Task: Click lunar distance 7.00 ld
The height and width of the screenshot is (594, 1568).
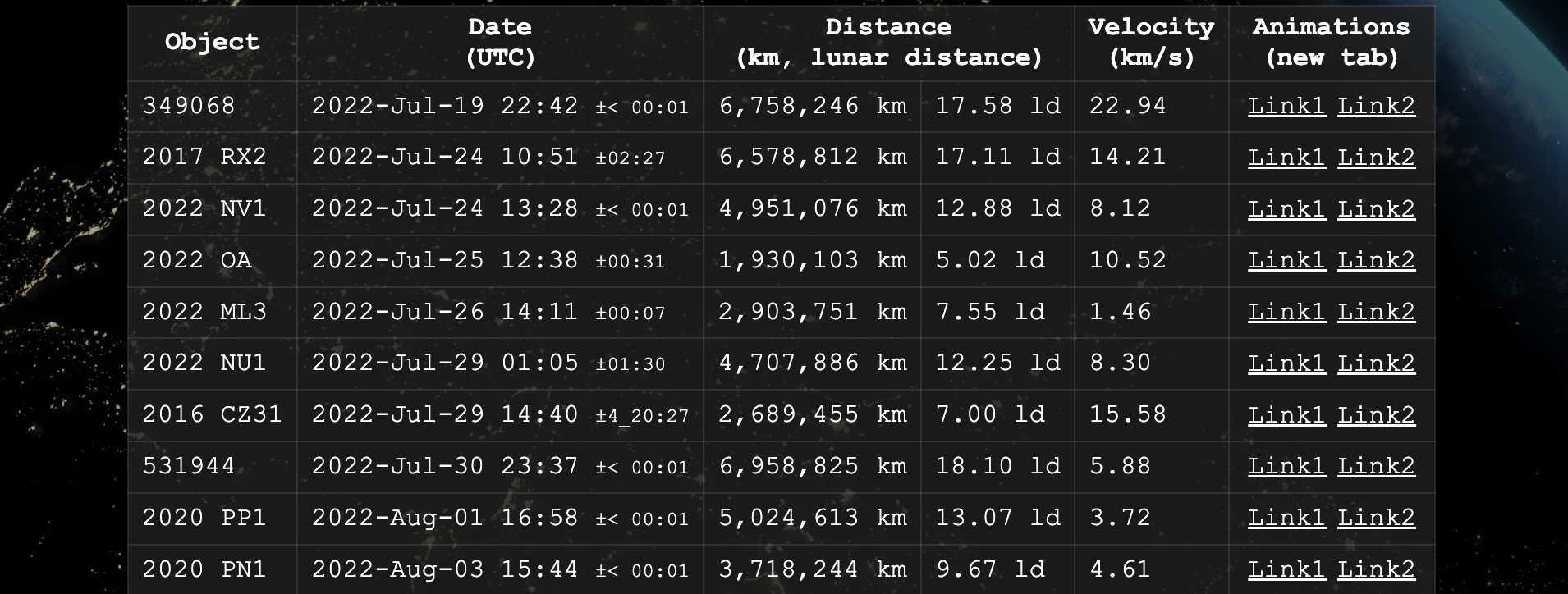Action: point(990,414)
